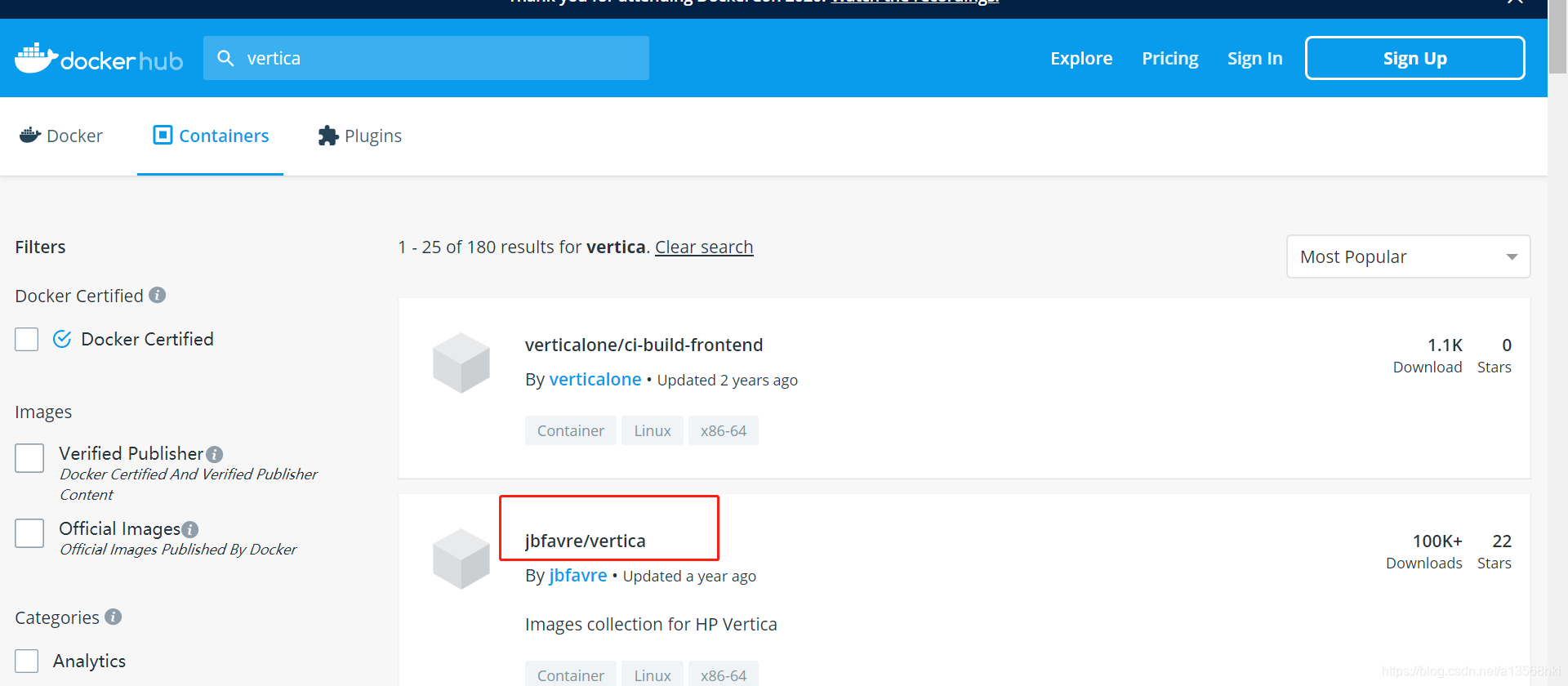The height and width of the screenshot is (686, 1568).
Task: Click the search field containing vertica
Action: (x=426, y=58)
